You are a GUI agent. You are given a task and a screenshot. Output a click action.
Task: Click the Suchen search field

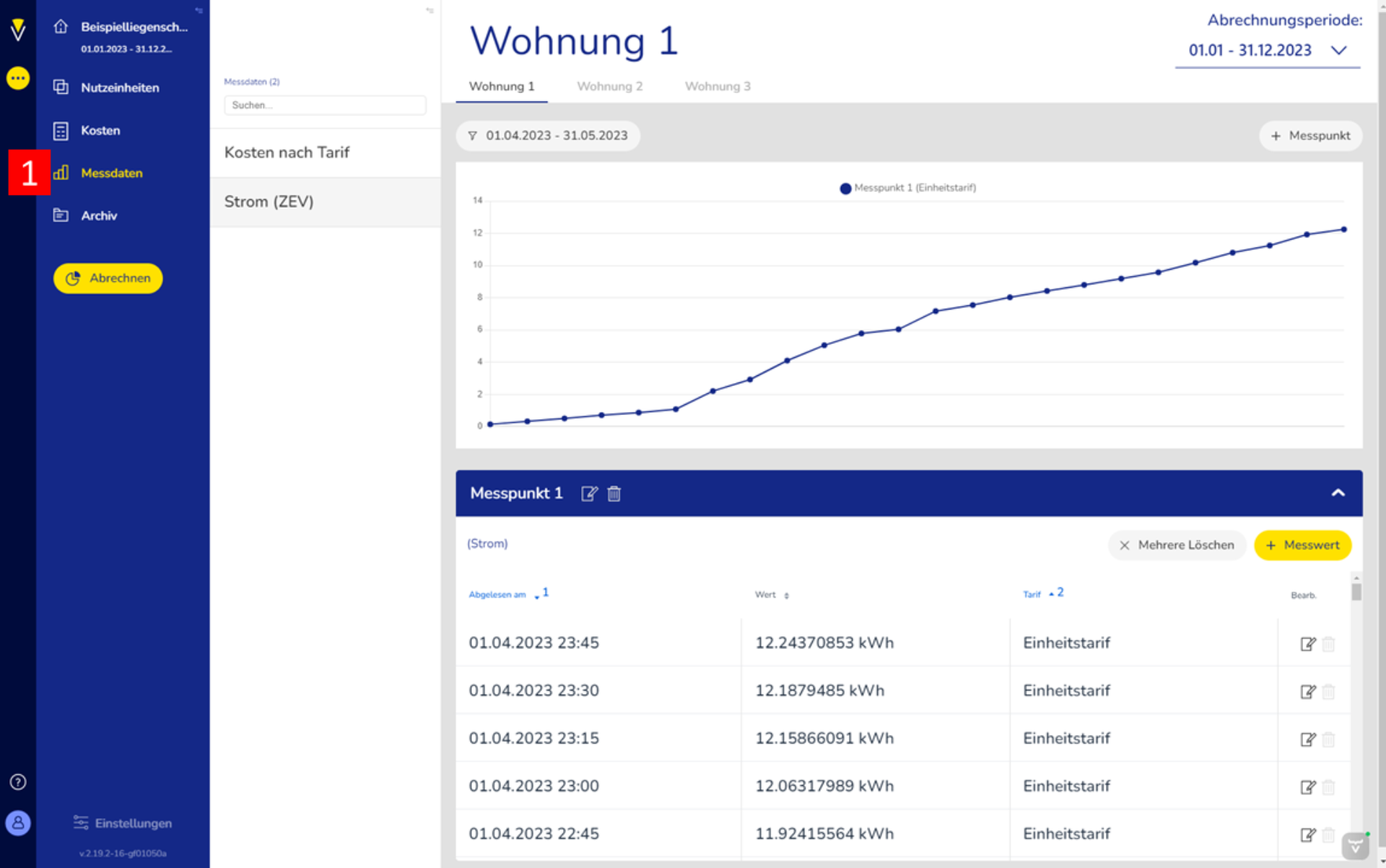pyautogui.click(x=325, y=105)
